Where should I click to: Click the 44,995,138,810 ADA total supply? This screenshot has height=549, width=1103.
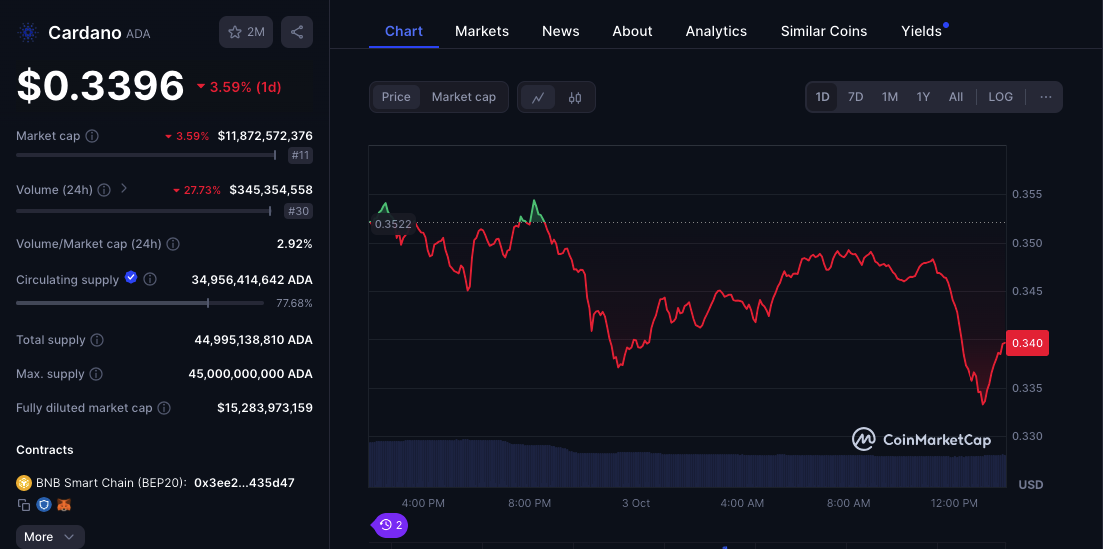[x=253, y=340]
